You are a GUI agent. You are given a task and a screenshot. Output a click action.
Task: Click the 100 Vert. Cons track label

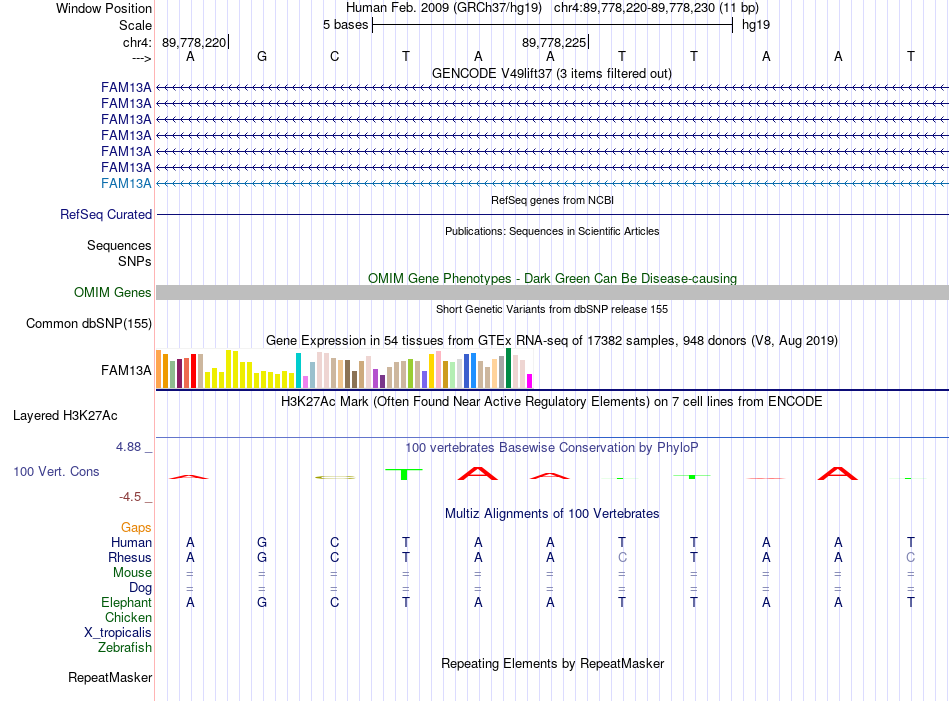click(56, 471)
